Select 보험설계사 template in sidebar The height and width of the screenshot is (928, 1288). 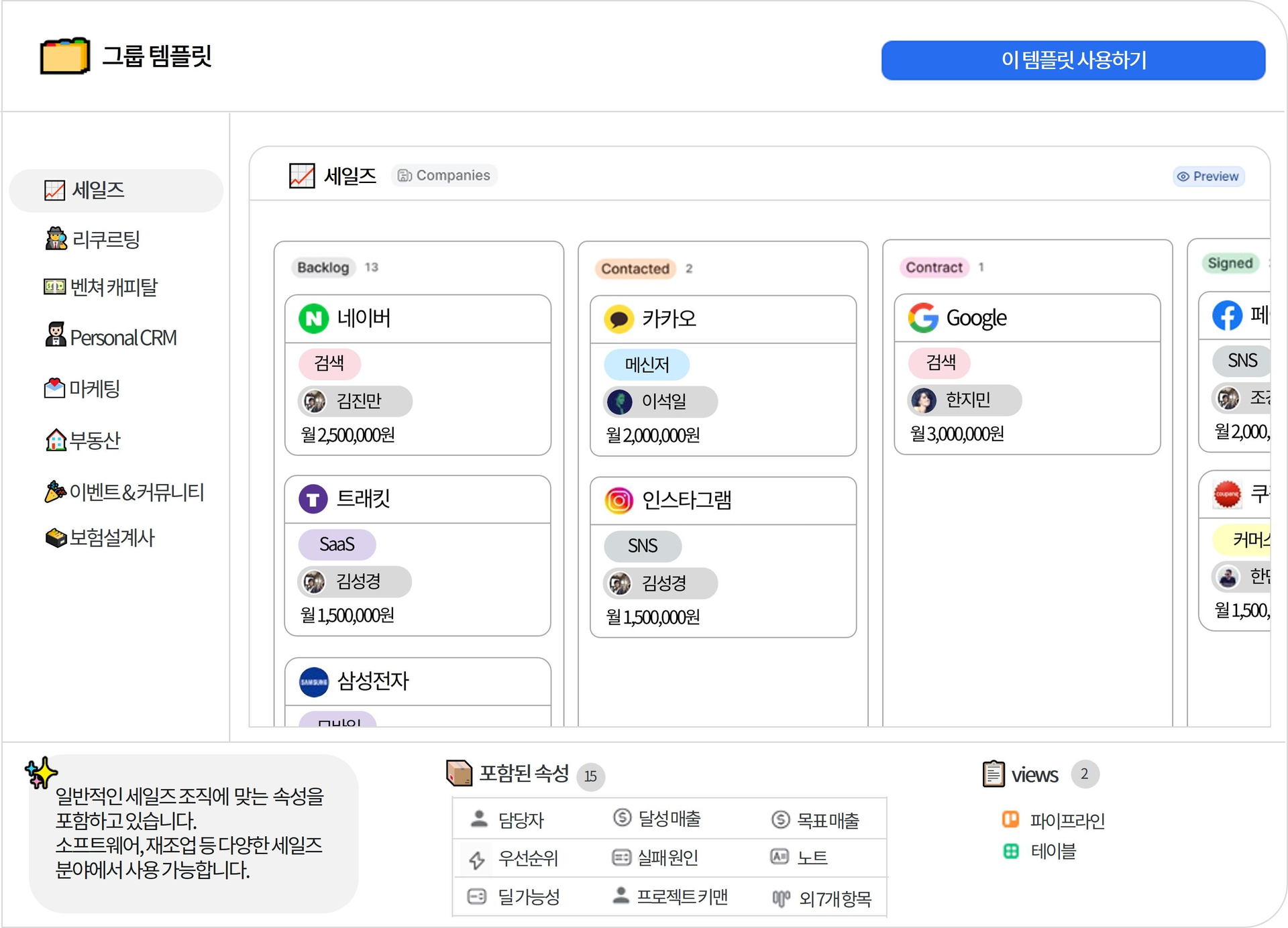[x=99, y=538]
